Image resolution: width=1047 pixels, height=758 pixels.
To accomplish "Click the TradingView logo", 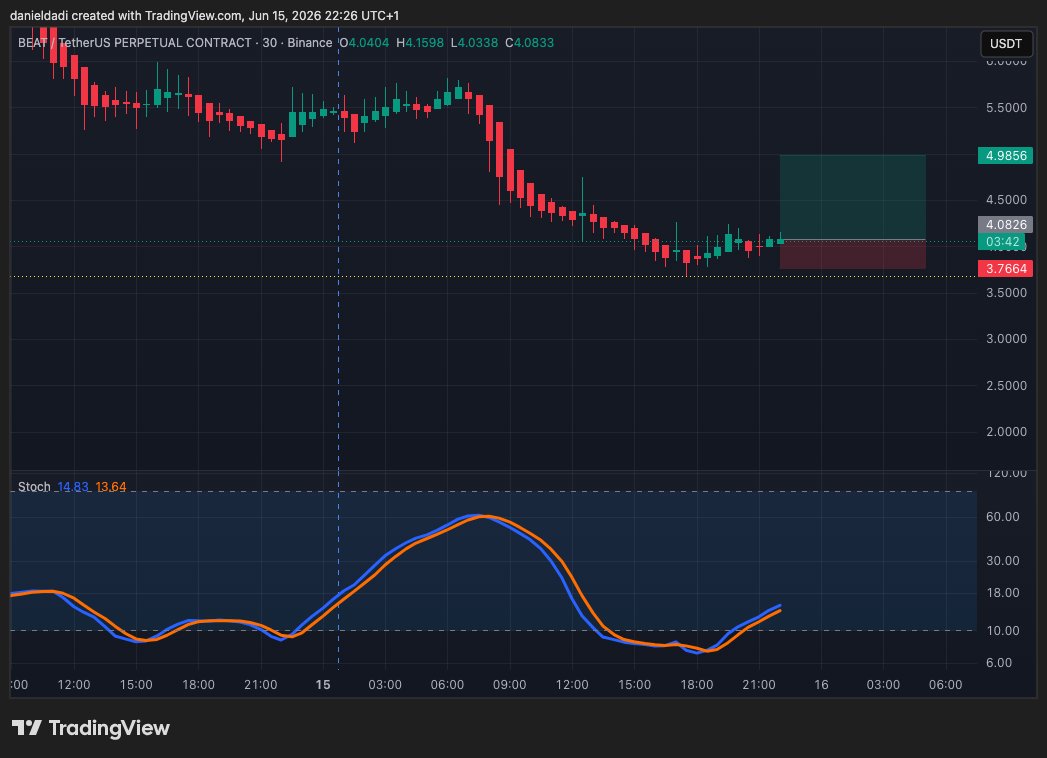I will pyautogui.click(x=91, y=728).
